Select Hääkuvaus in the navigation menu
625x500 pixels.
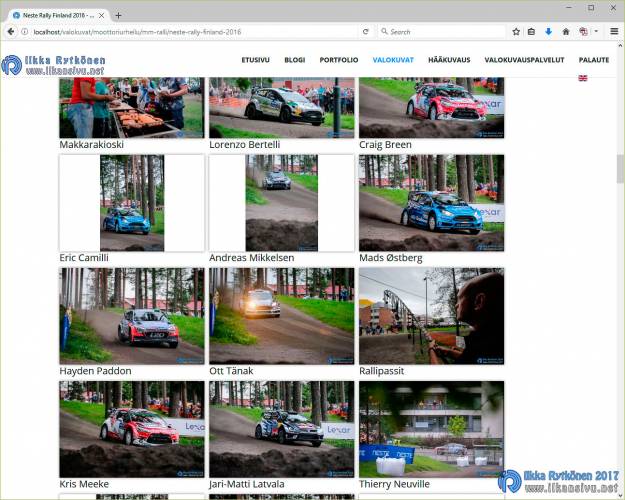[x=449, y=60]
